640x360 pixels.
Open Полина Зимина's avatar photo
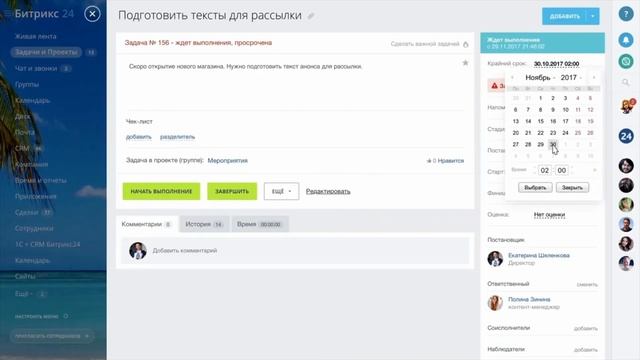point(495,303)
